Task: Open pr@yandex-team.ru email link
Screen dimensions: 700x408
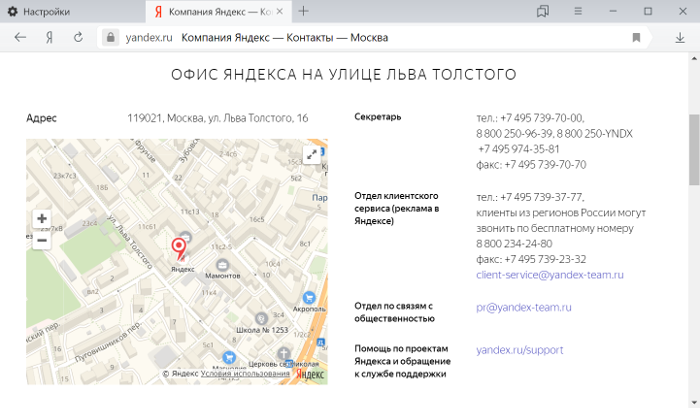Action: pos(524,307)
